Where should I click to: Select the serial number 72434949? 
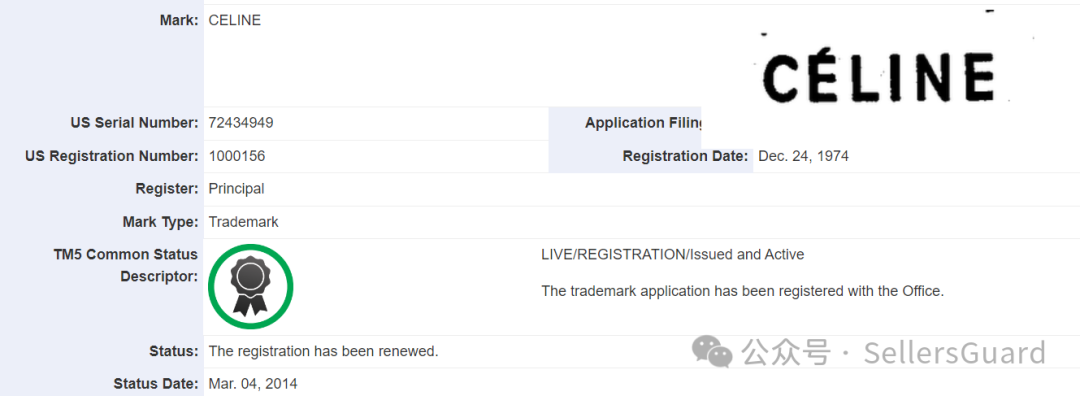coord(241,123)
